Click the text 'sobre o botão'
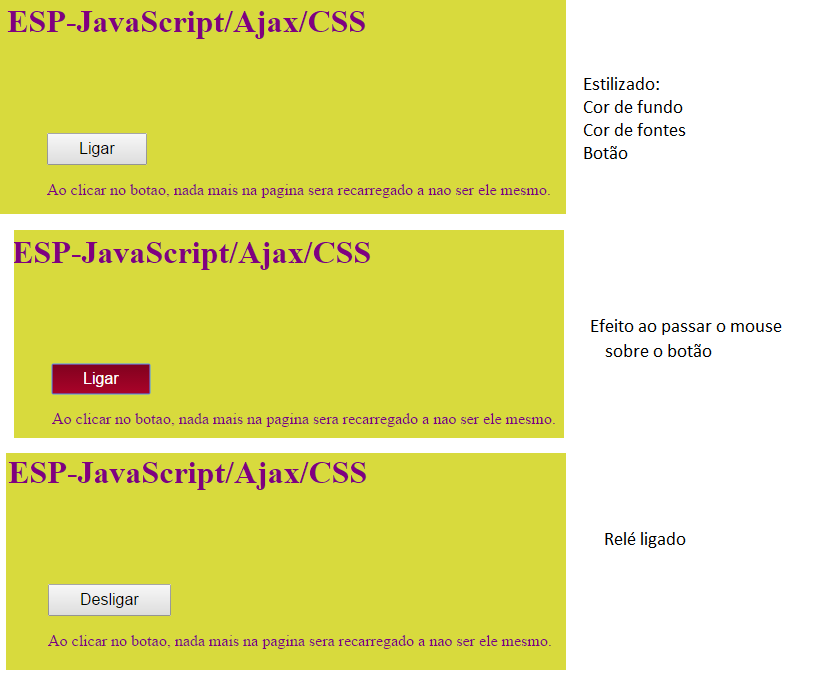832x683 pixels. [x=658, y=351]
